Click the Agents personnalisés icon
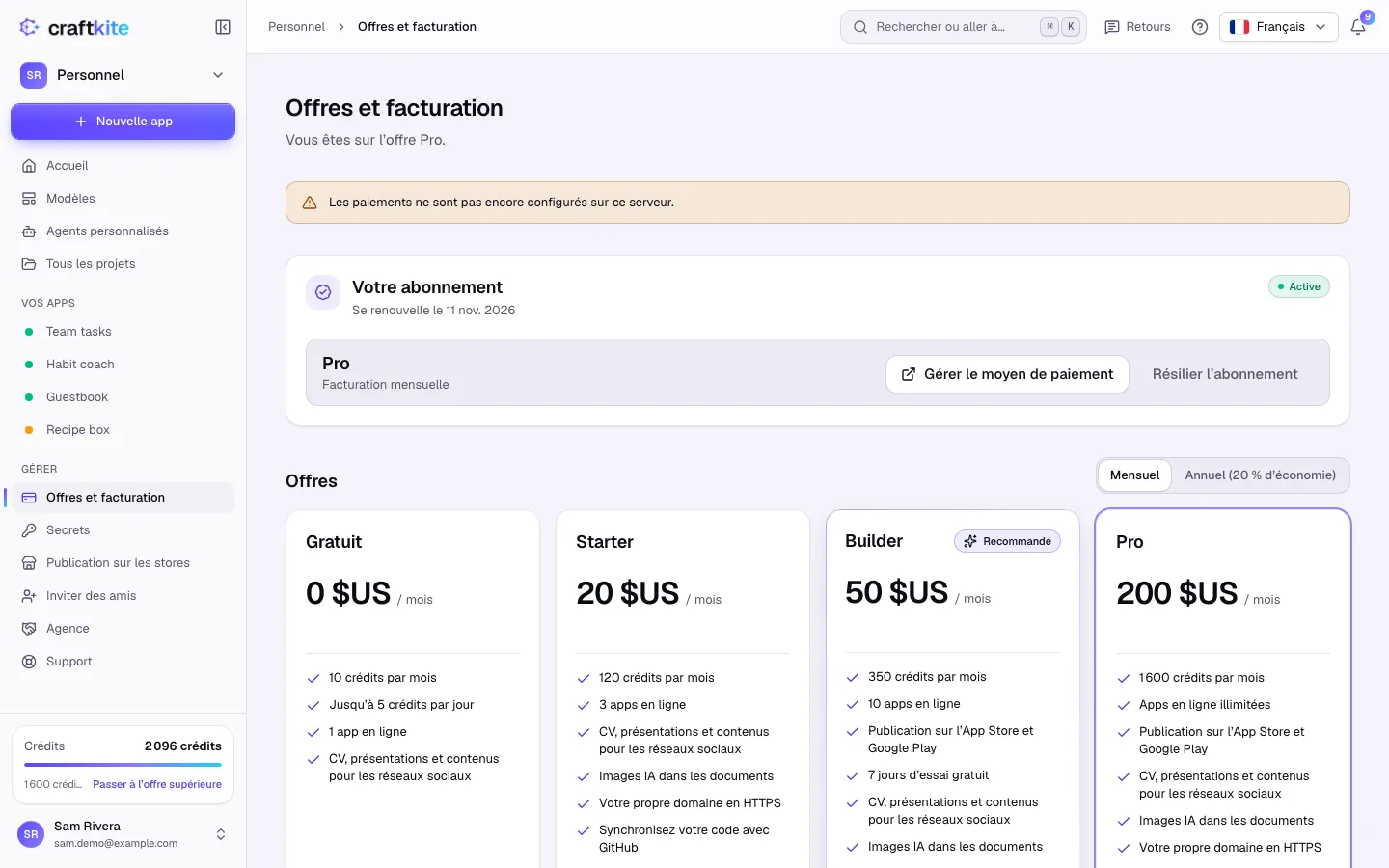The image size is (1389, 868). tap(29, 231)
